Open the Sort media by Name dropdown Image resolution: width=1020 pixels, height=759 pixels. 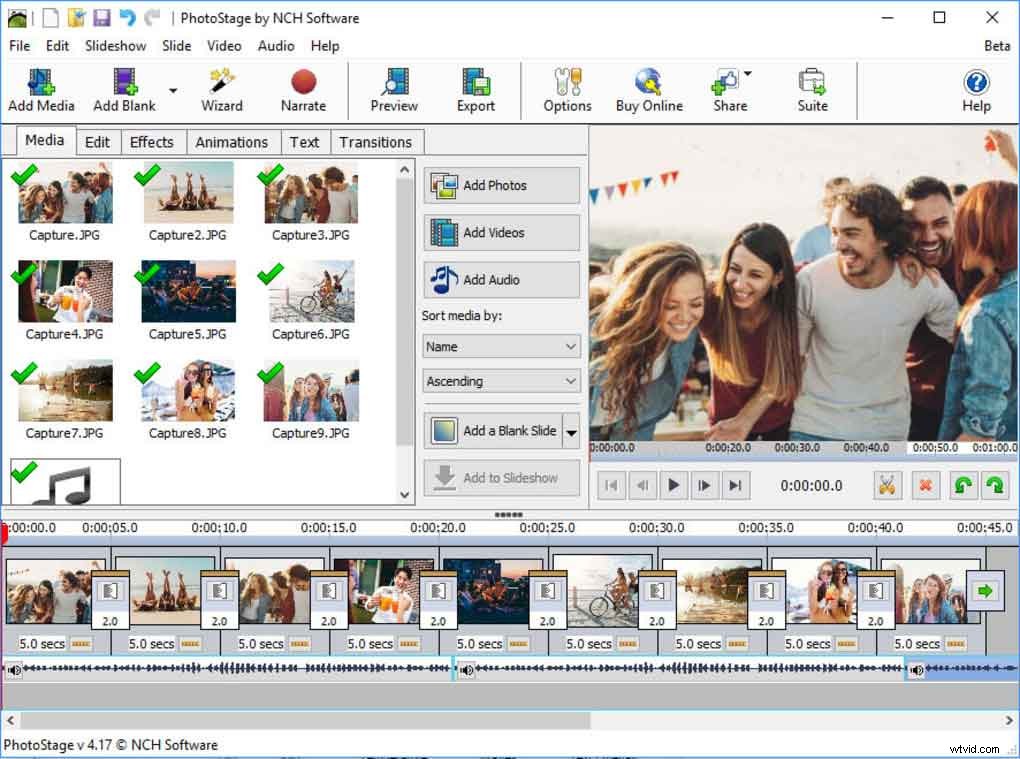[x=500, y=346]
